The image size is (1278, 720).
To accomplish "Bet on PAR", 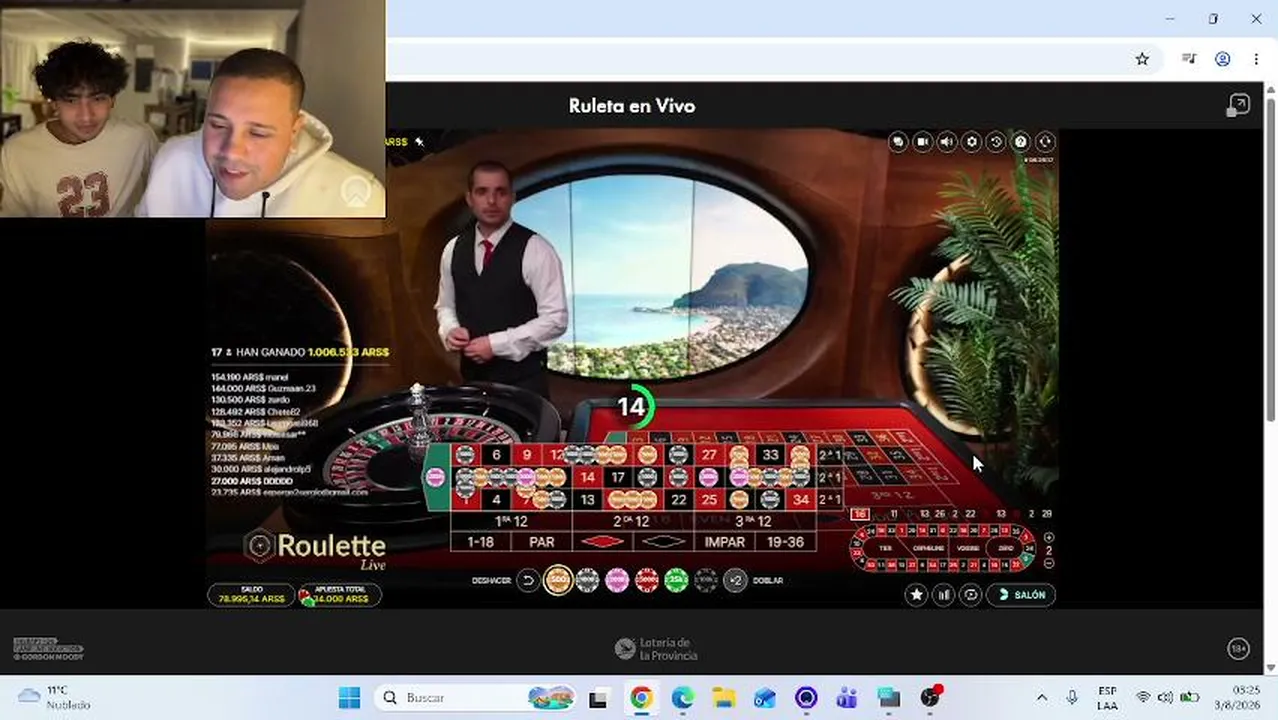I will (x=541, y=542).
